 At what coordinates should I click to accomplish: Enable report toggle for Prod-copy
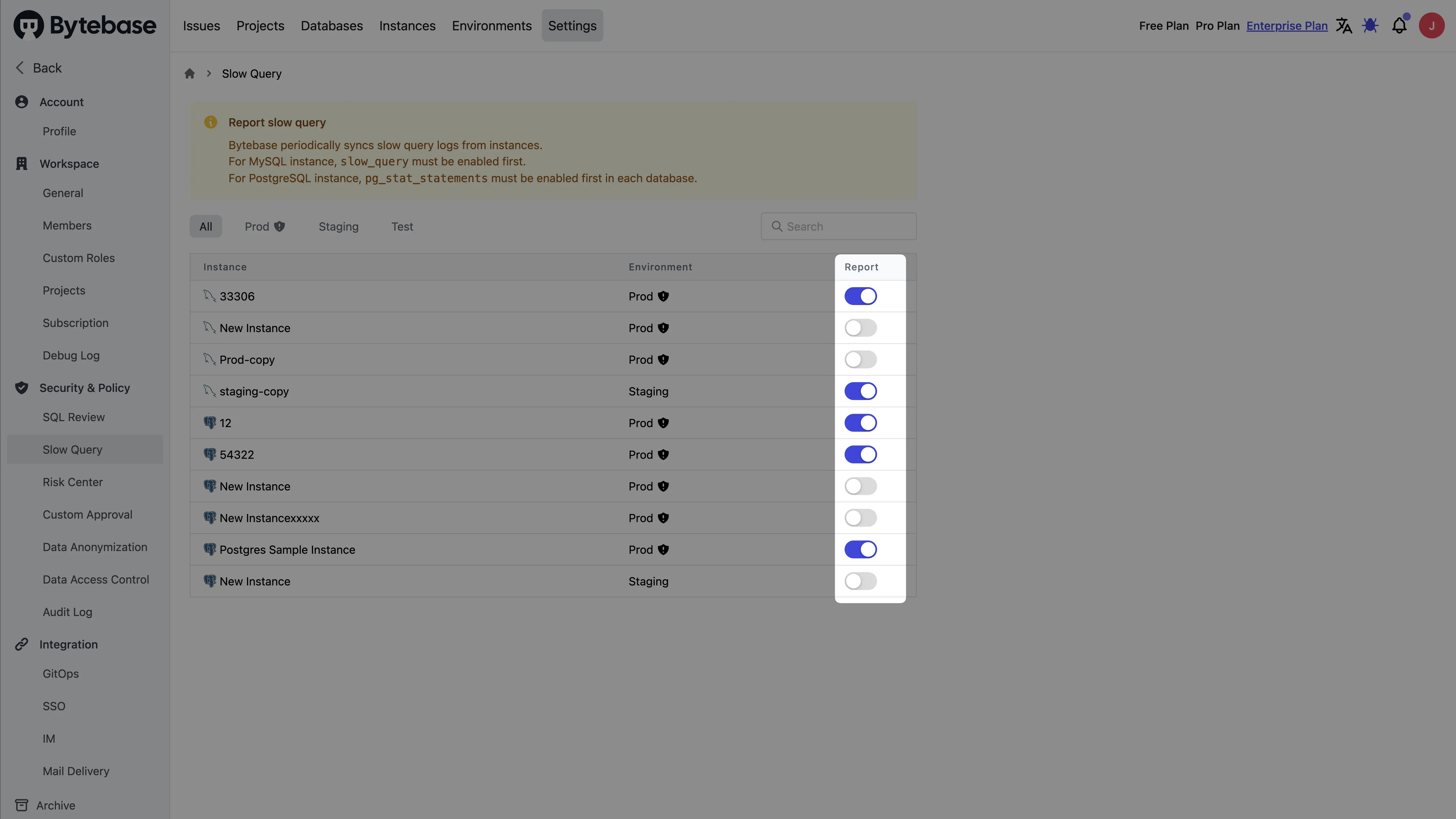860,359
